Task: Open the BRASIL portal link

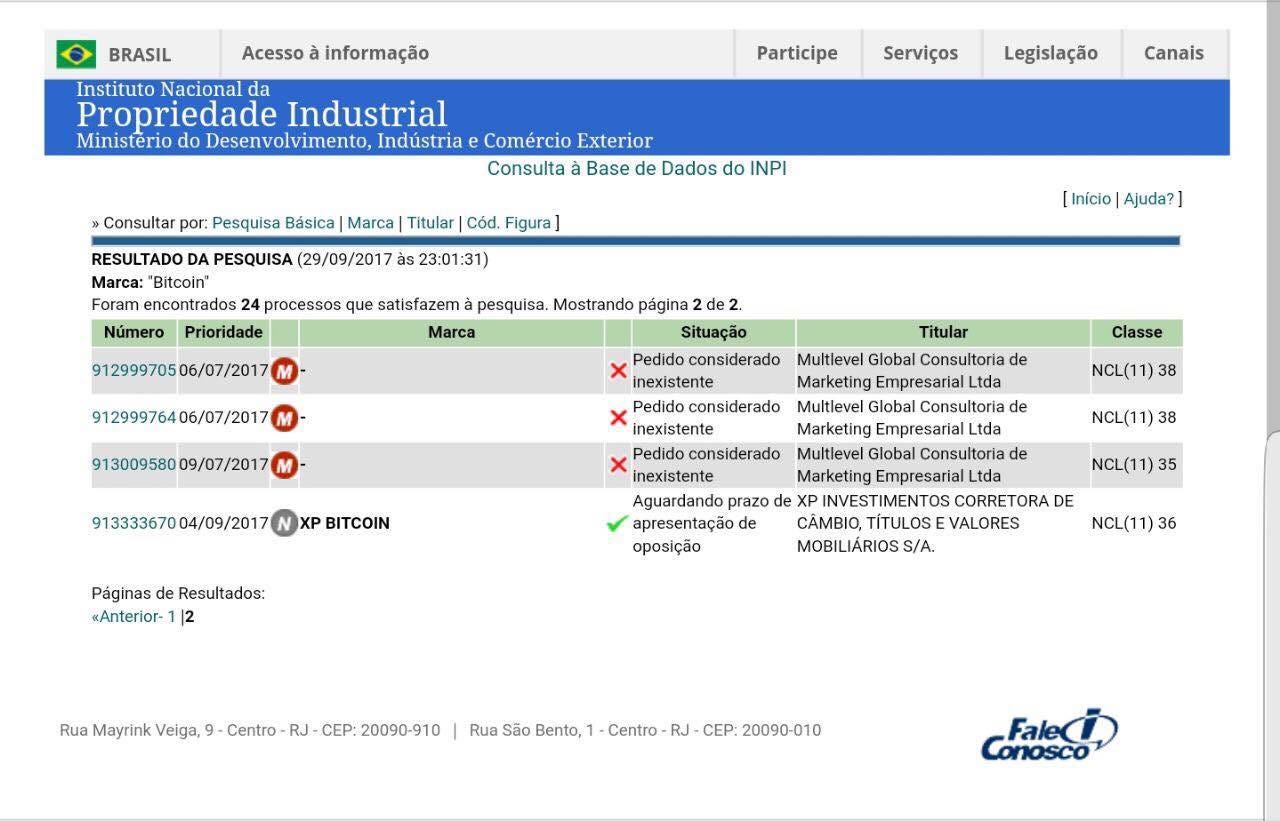Action: [x=140, y=54]
